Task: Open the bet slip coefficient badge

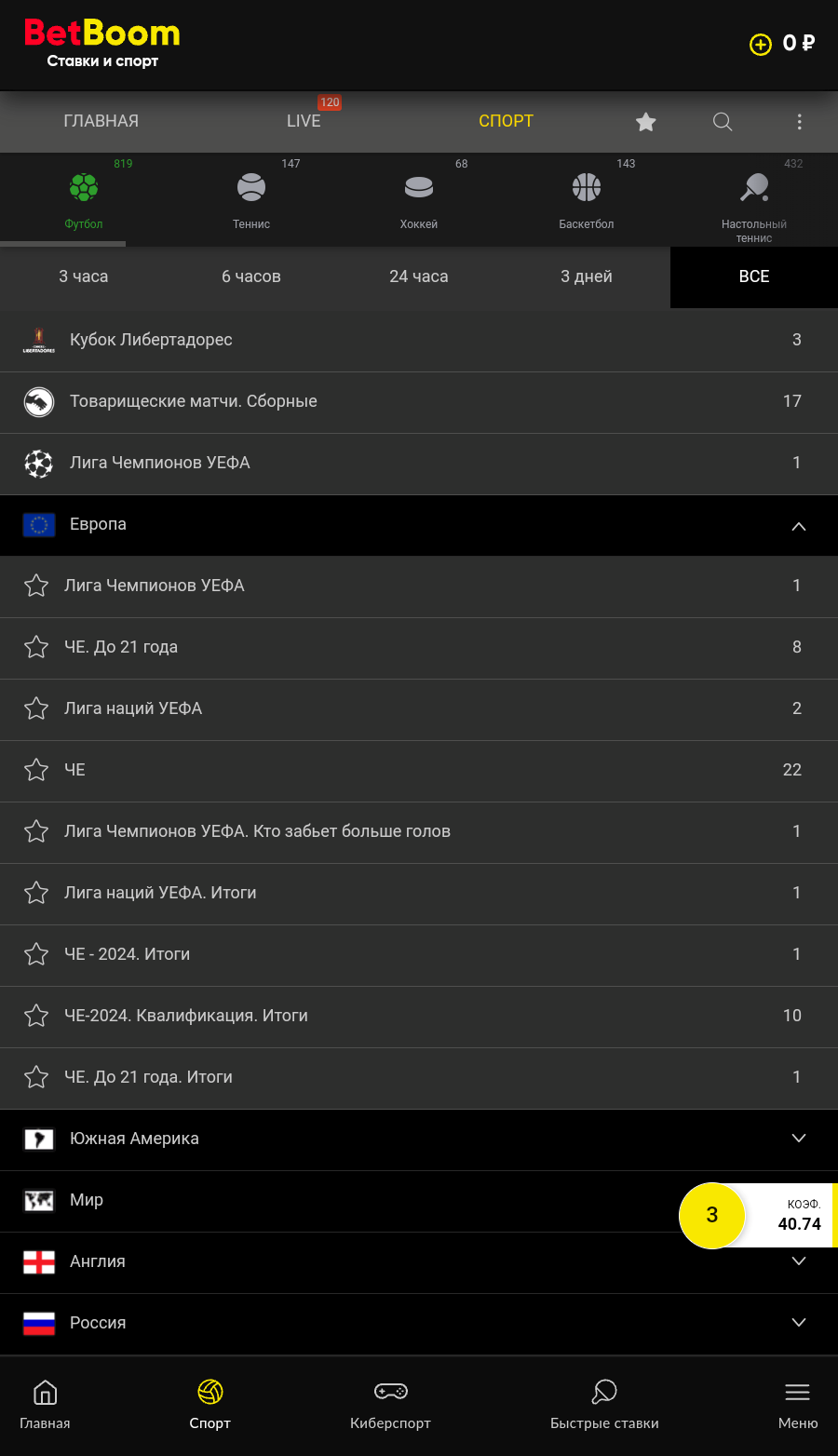Action: tap(756, 1215)
